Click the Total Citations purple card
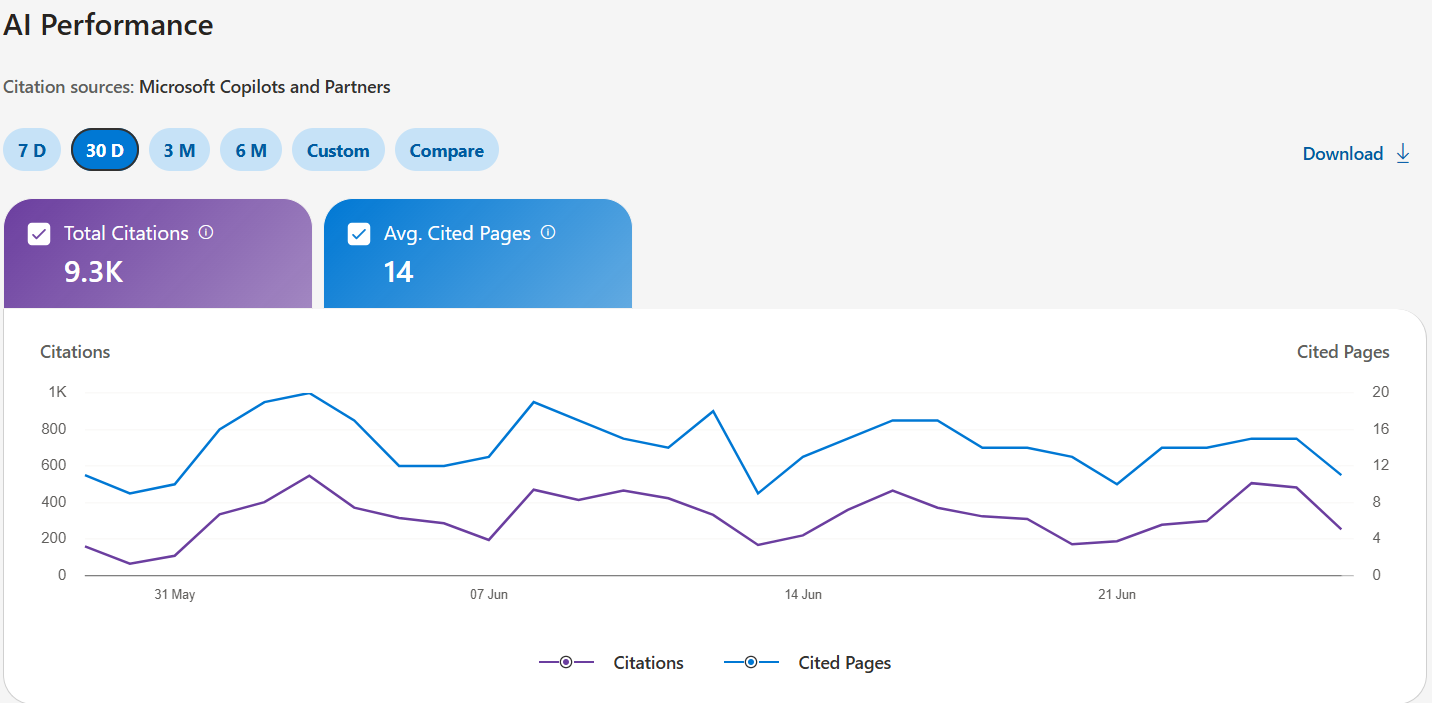The width and height of the screenshot is (1432, 703). [158, 254]
